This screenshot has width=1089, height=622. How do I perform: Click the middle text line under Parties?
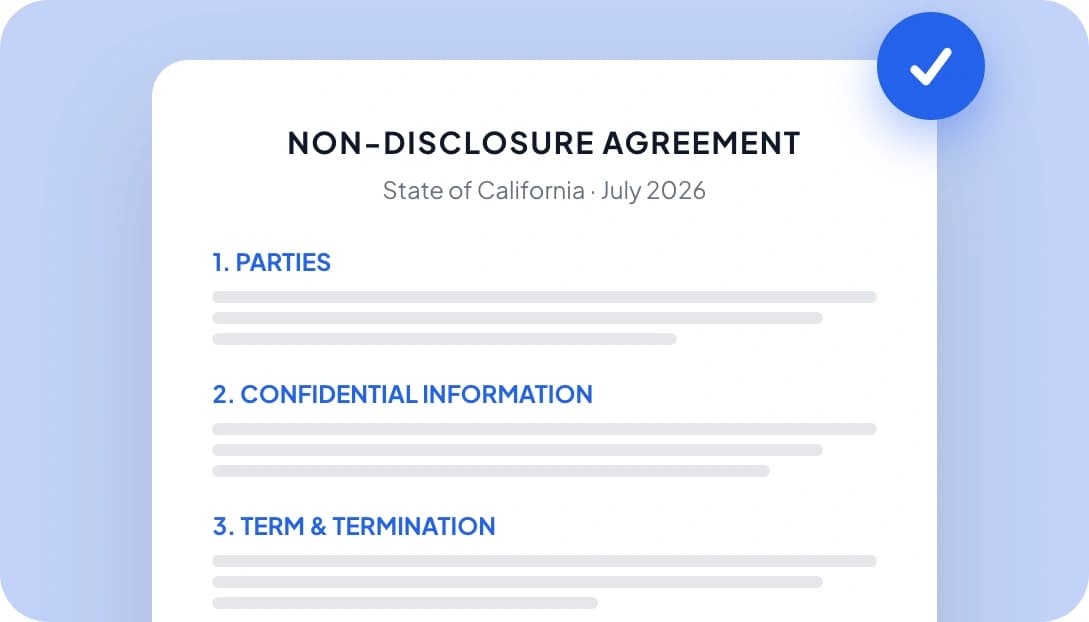517,318
